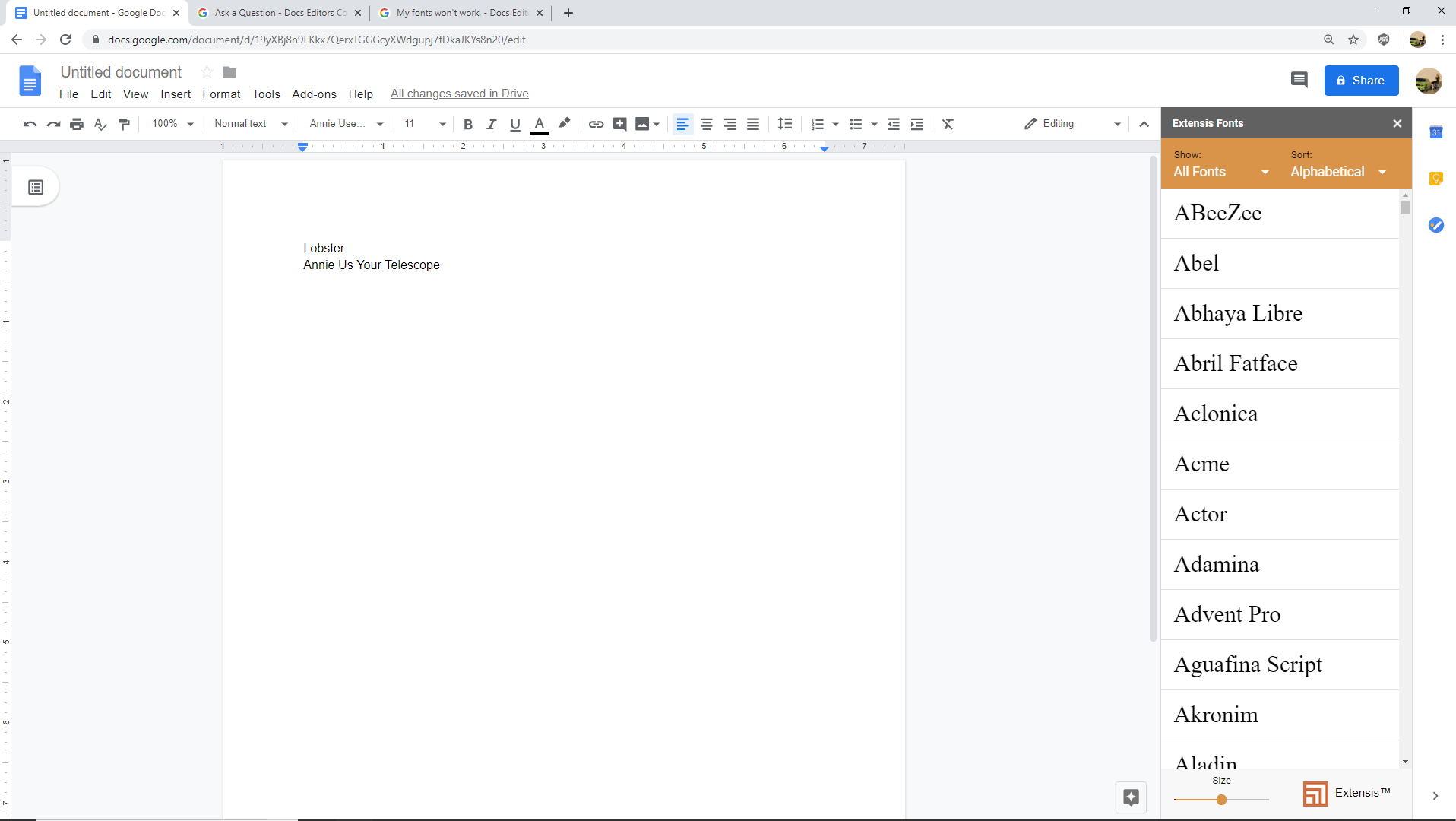Open the Sort Alphabetical dropdown
The width and height of the screenshot is (1456, 821).
[x=1337, y=172]
